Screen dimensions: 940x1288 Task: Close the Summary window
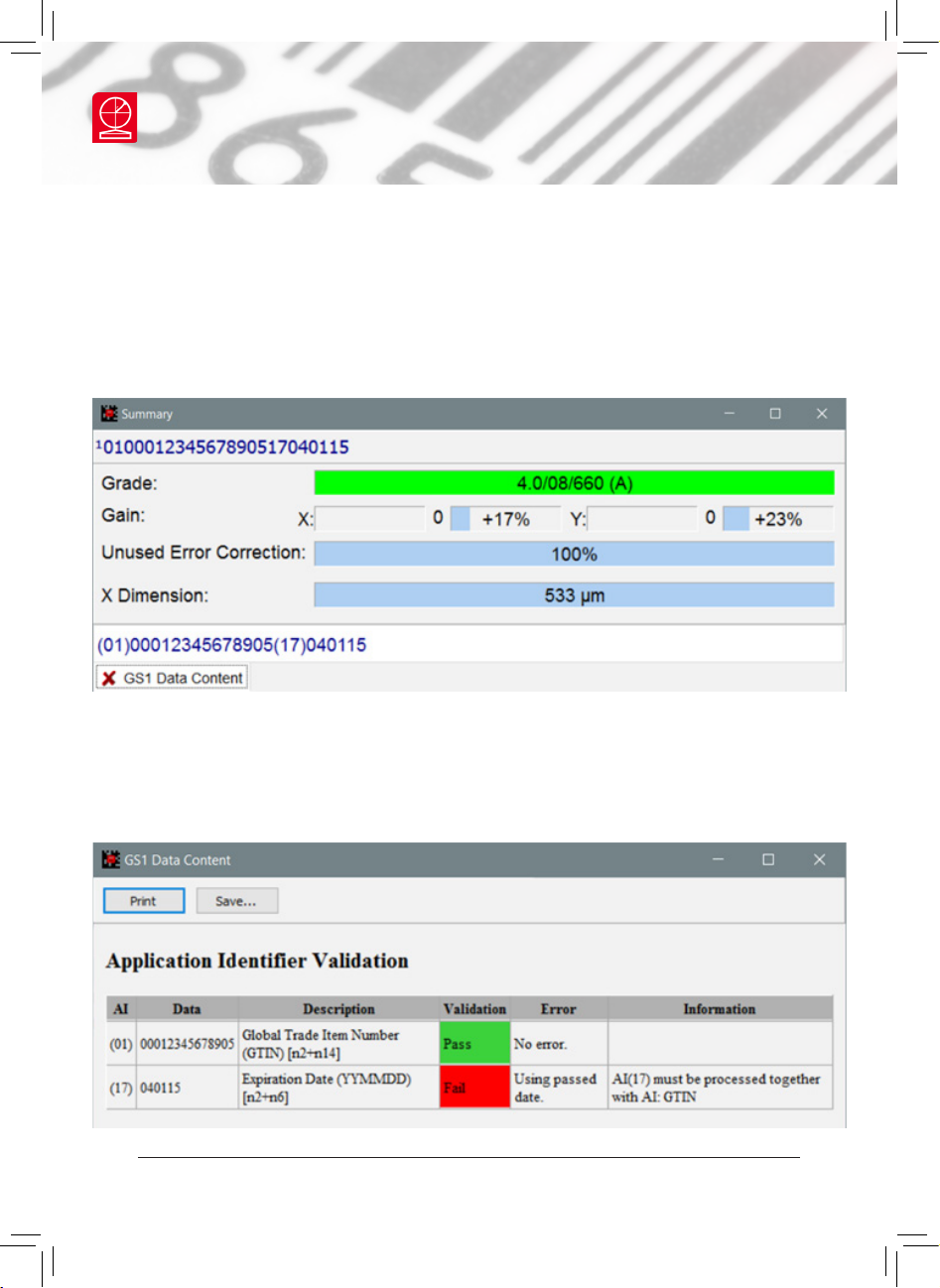(822, 414)
